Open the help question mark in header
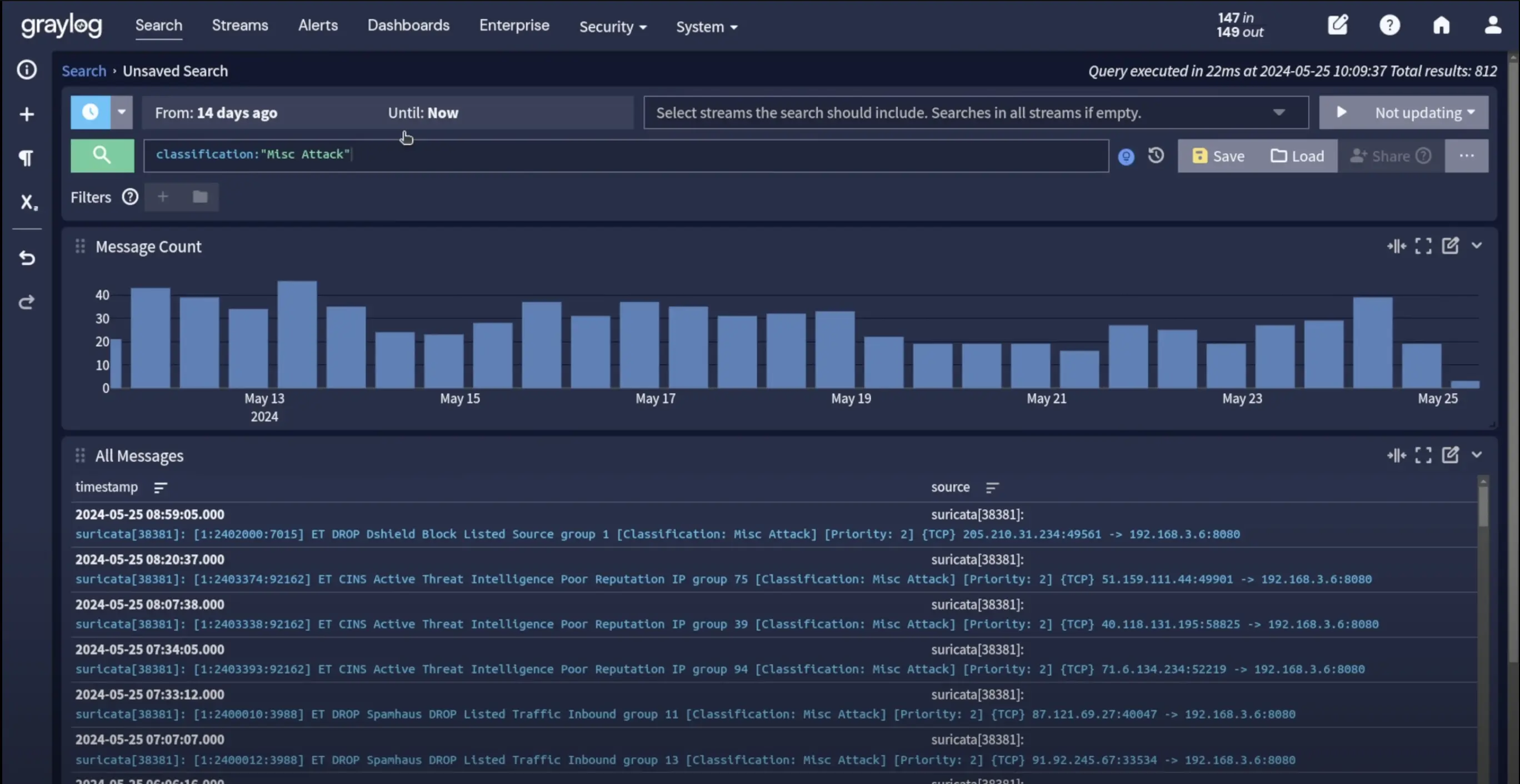The image size is (1520, 784). [1389, 26]
